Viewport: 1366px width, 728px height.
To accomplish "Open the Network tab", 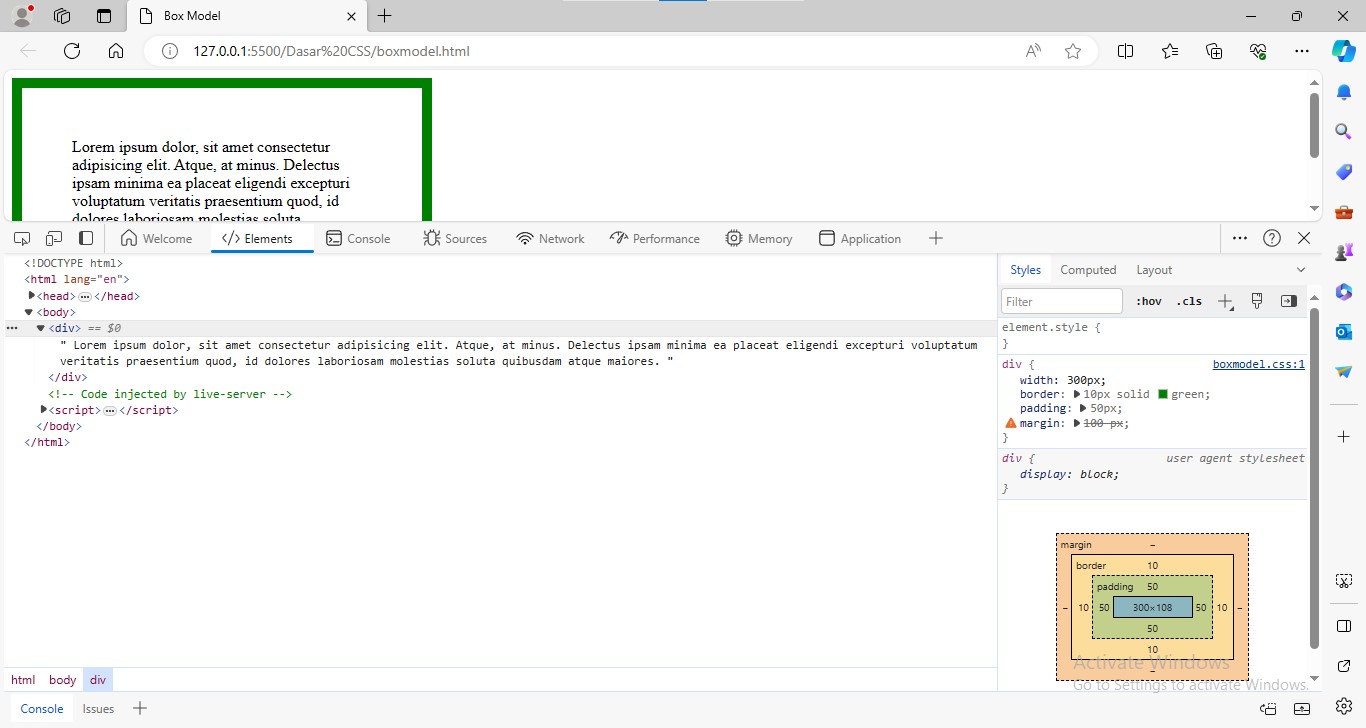I will [x=550, y=238].
